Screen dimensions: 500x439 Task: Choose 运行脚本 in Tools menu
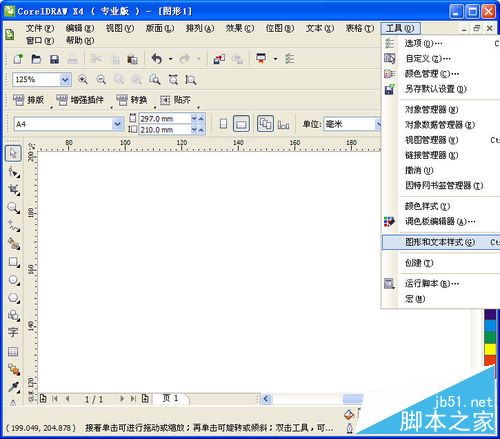tap(441, 284)
